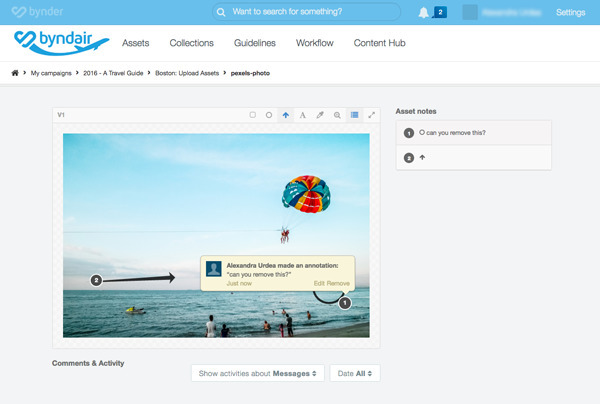Focus the search for something field
Viewport: 600px width, 404px height.
tap(306, 12)
